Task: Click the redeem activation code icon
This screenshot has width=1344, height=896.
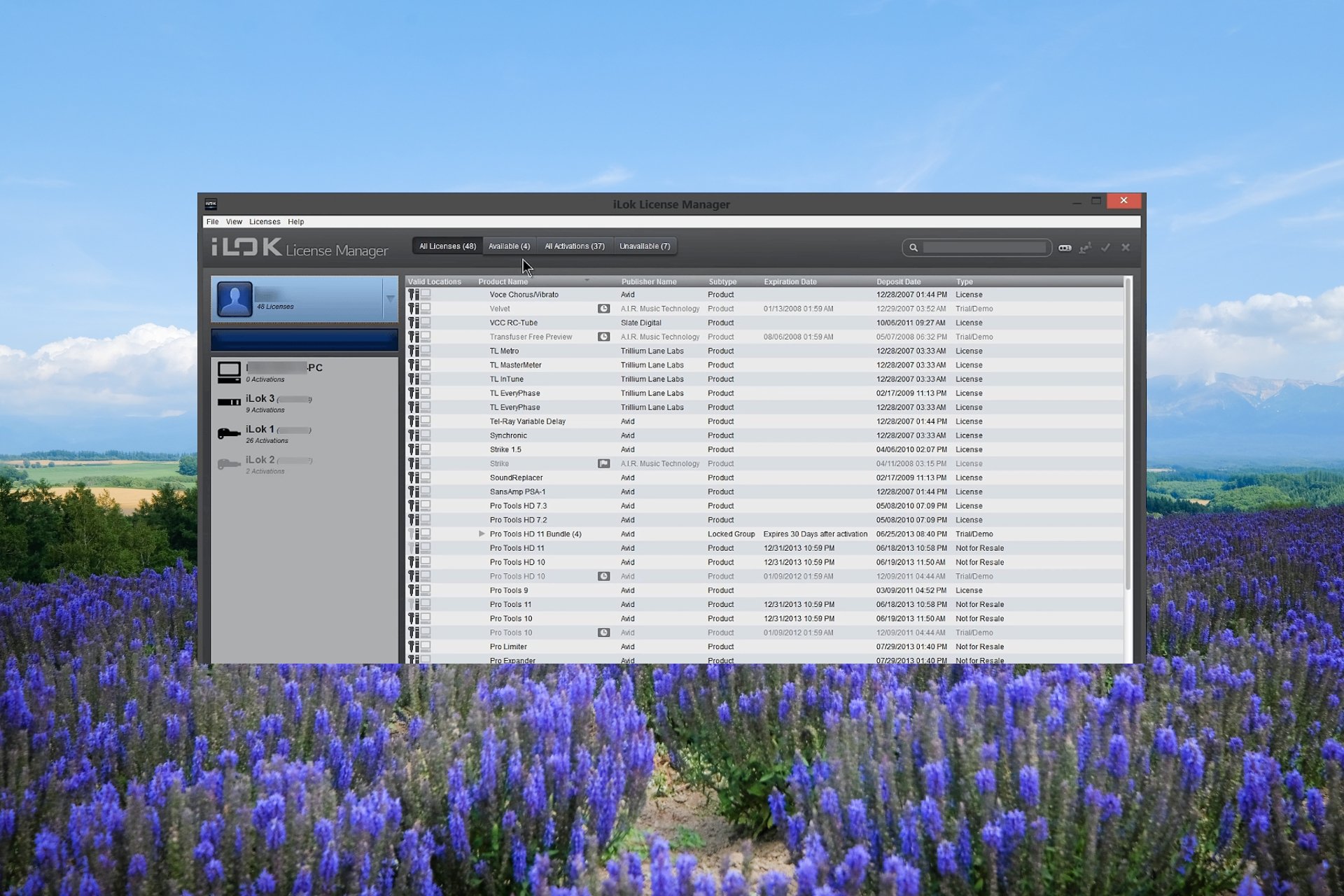Action: tap(1065, 248)
